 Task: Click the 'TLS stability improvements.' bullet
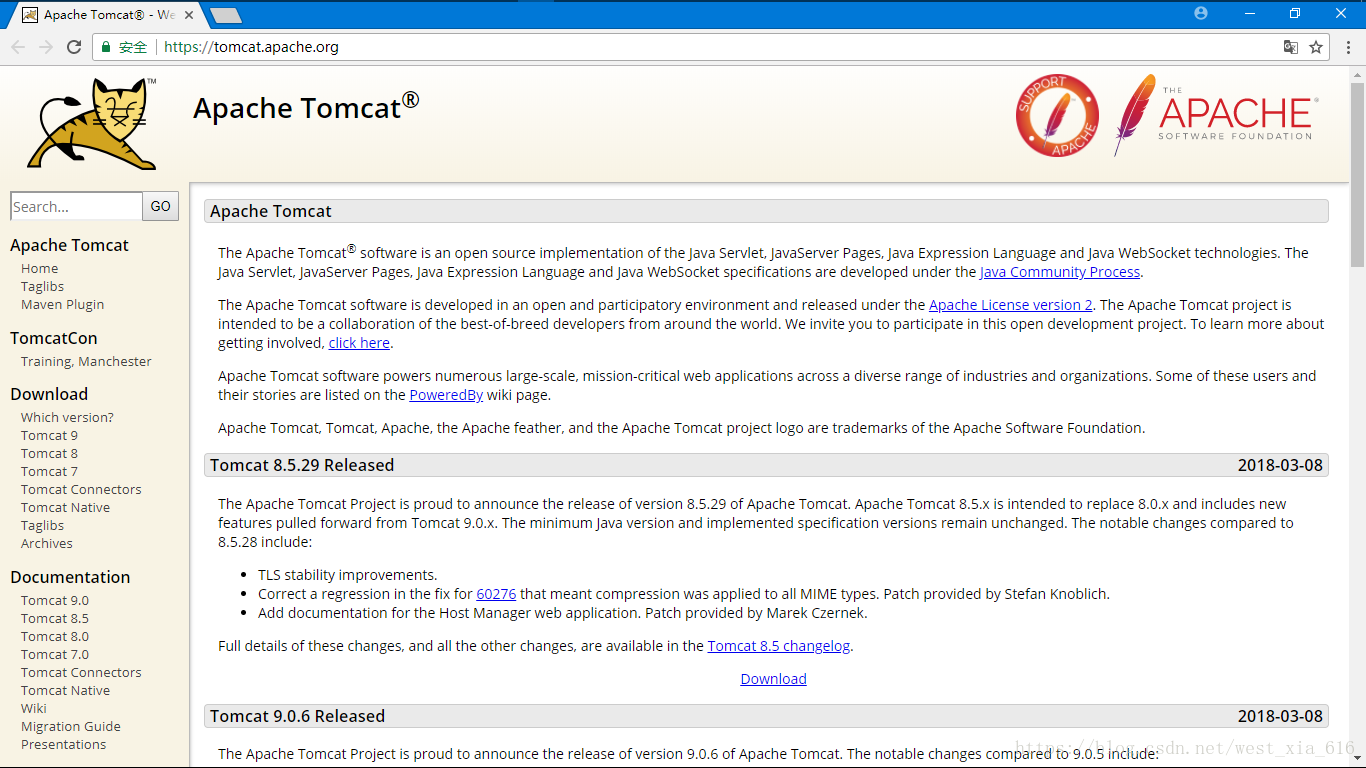tap(348, 575)
